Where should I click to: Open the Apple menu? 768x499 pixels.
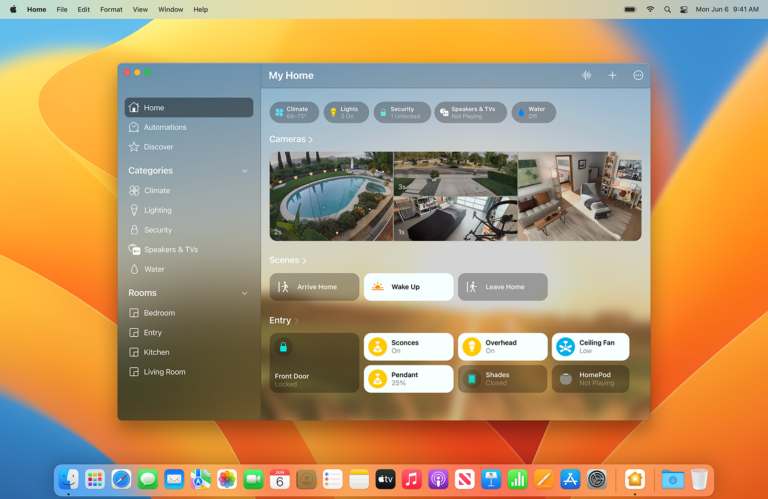pyautogui.click(x=13, y=9)
